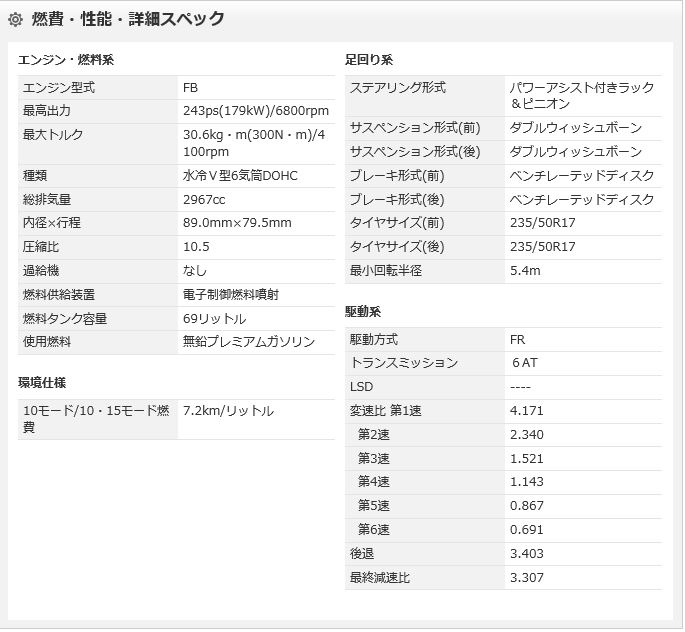The width and height of the screenshot is (685, 632).
Task: Select ベンチレーテッドディスク in the ブレーキ形式(後) row
Action: pos(582,200)
